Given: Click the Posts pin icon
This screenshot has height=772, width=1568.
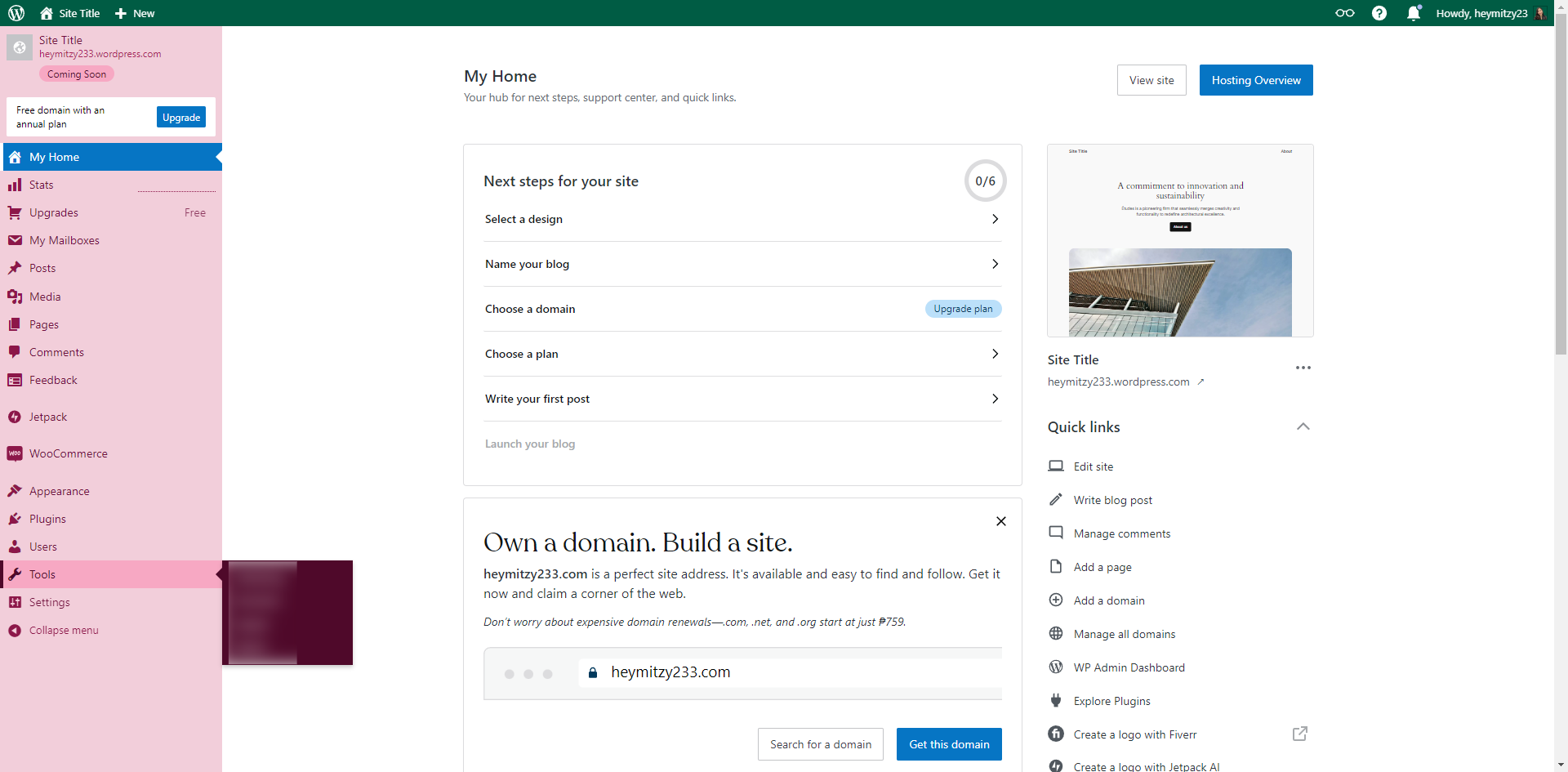Looking at the screenshot, I should (x=15, y=269).
